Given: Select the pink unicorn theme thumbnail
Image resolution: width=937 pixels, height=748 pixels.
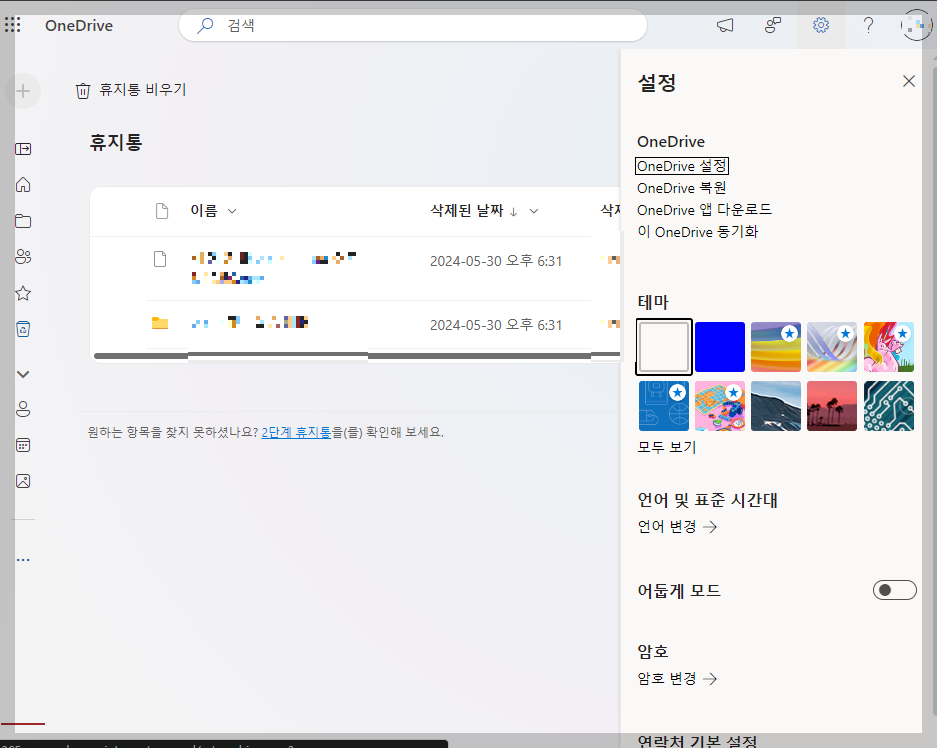Looking at the screenshot, I should click(x=889, y=347).
